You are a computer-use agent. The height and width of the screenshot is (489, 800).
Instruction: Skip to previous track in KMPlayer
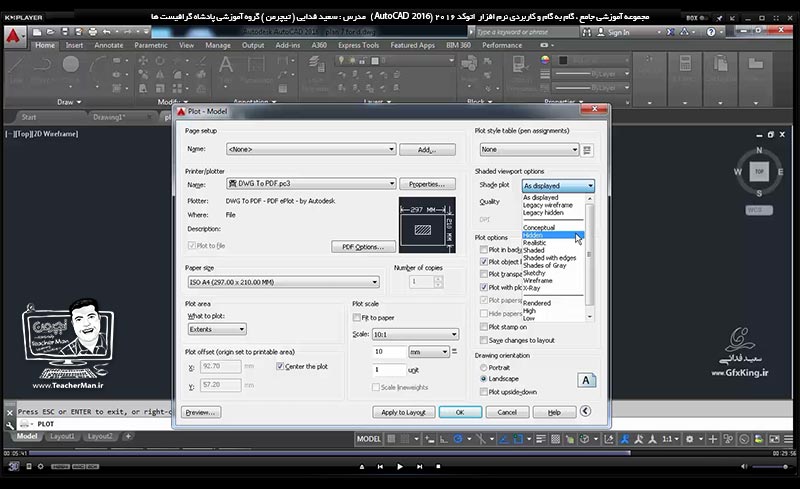tap(380, 466)
